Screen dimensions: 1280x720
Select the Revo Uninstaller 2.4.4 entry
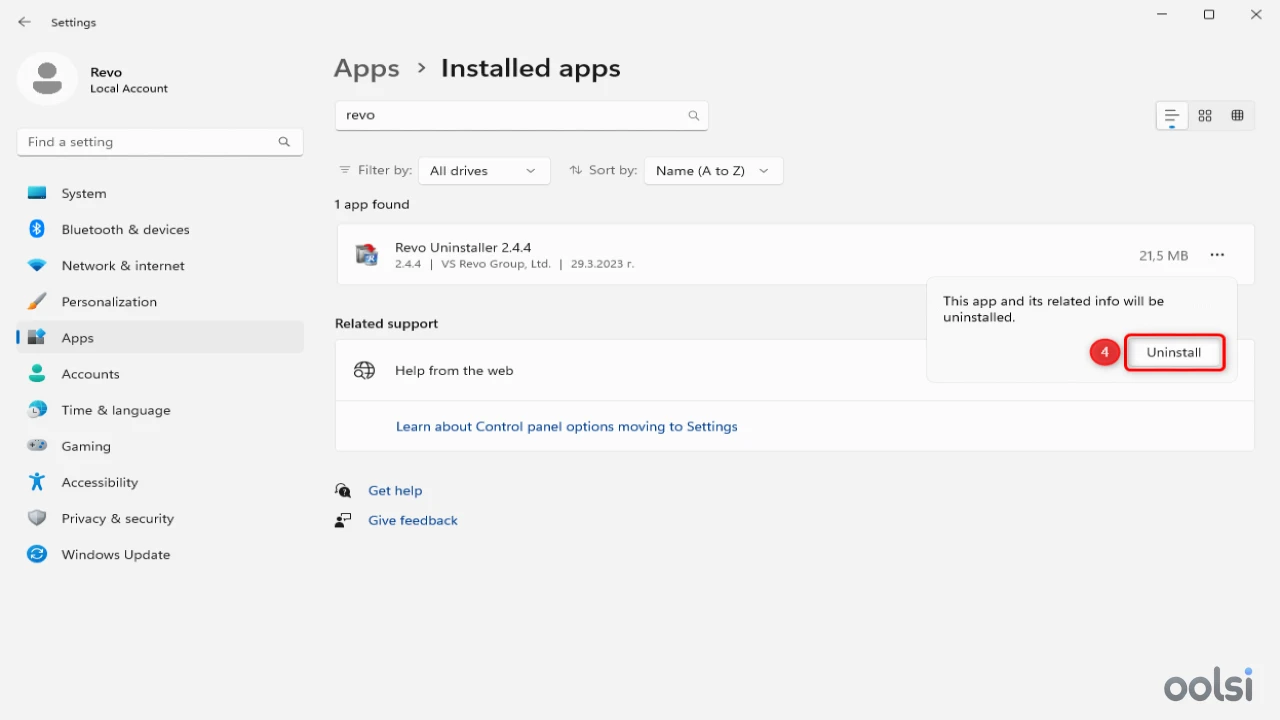point(795,255)
